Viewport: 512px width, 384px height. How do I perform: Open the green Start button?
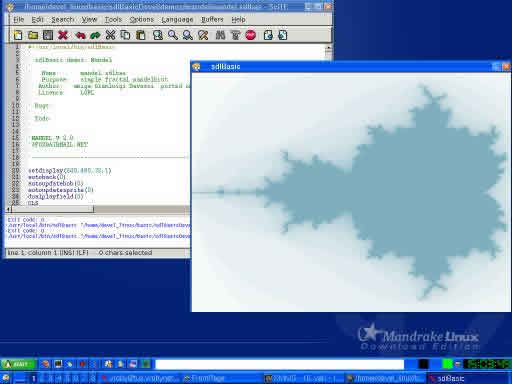click(x=18, y=364)
